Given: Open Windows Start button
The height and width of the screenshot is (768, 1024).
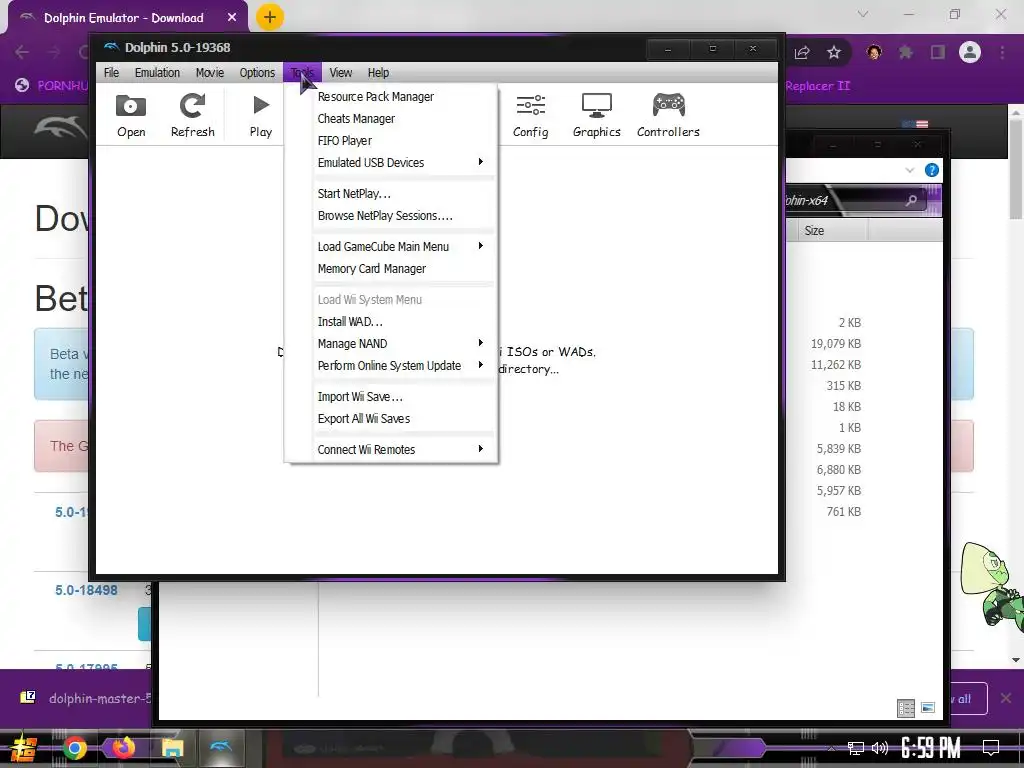Looking at the screenshot, I should pos(23,748).
